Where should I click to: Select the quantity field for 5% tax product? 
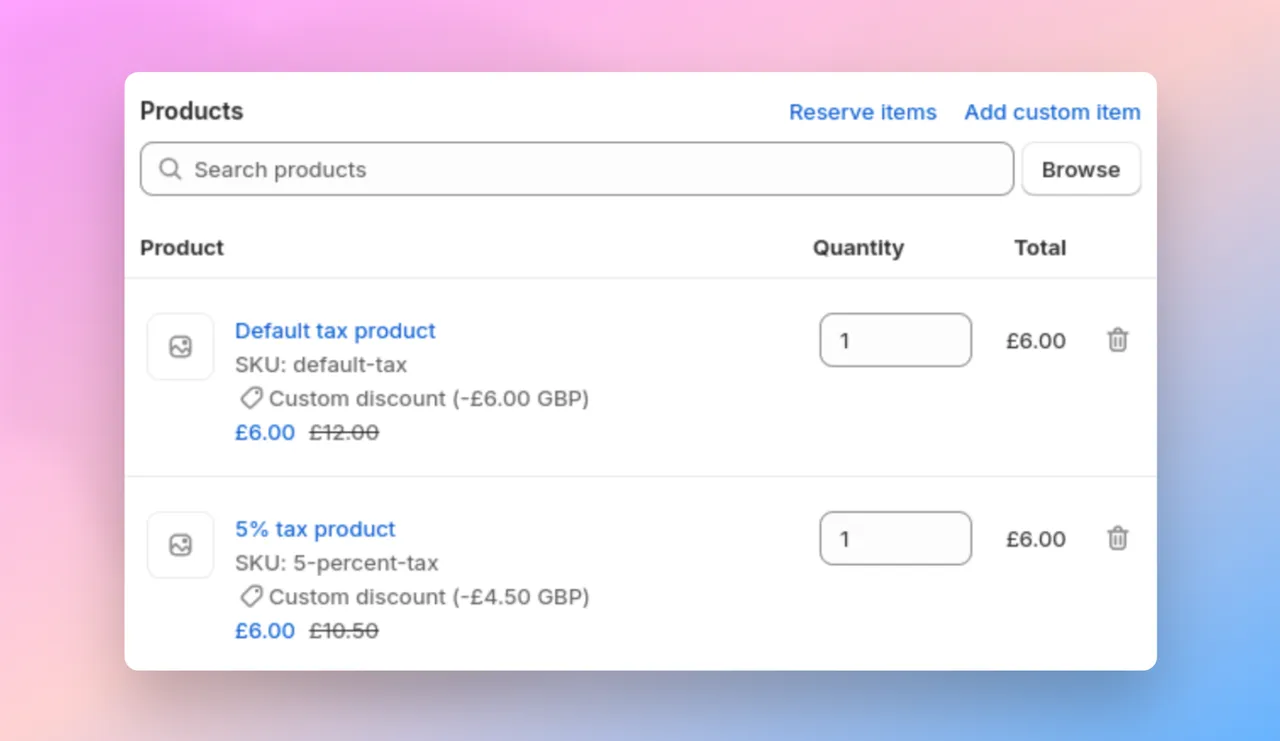coord(895,538)
